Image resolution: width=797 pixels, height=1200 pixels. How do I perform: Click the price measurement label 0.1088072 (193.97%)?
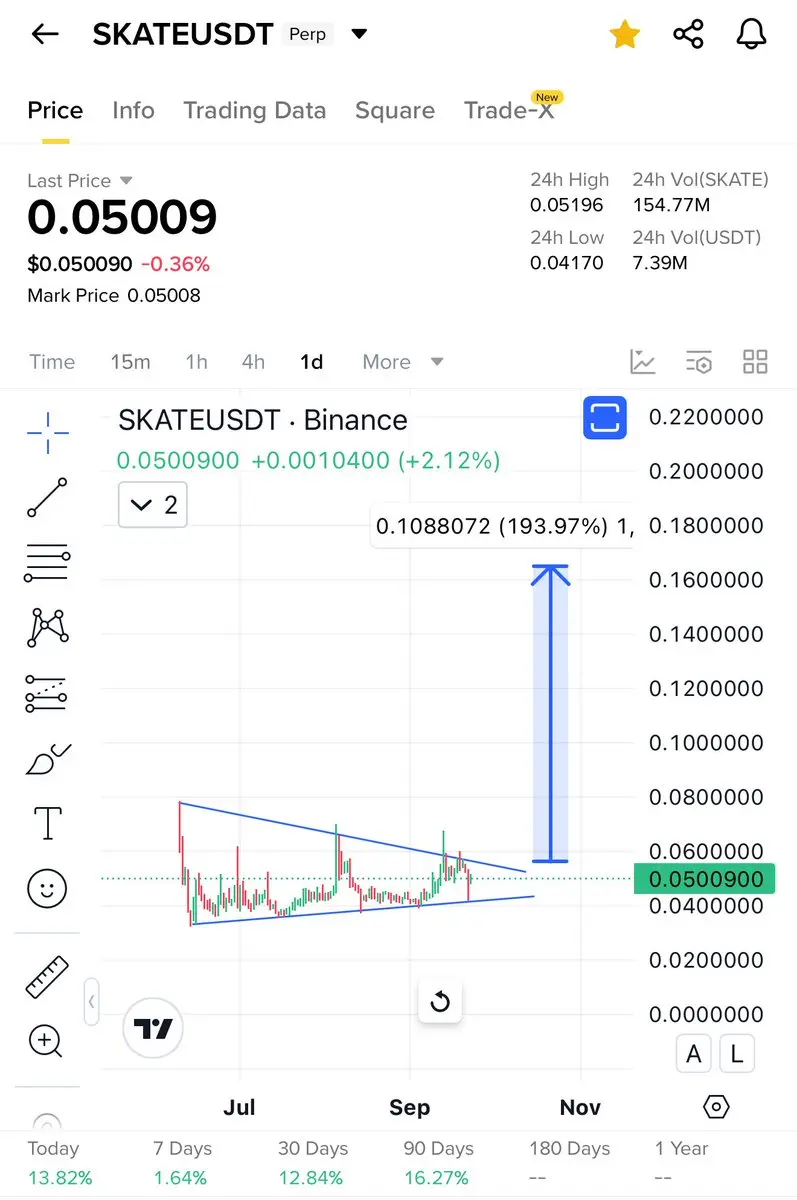click(503, 526)
